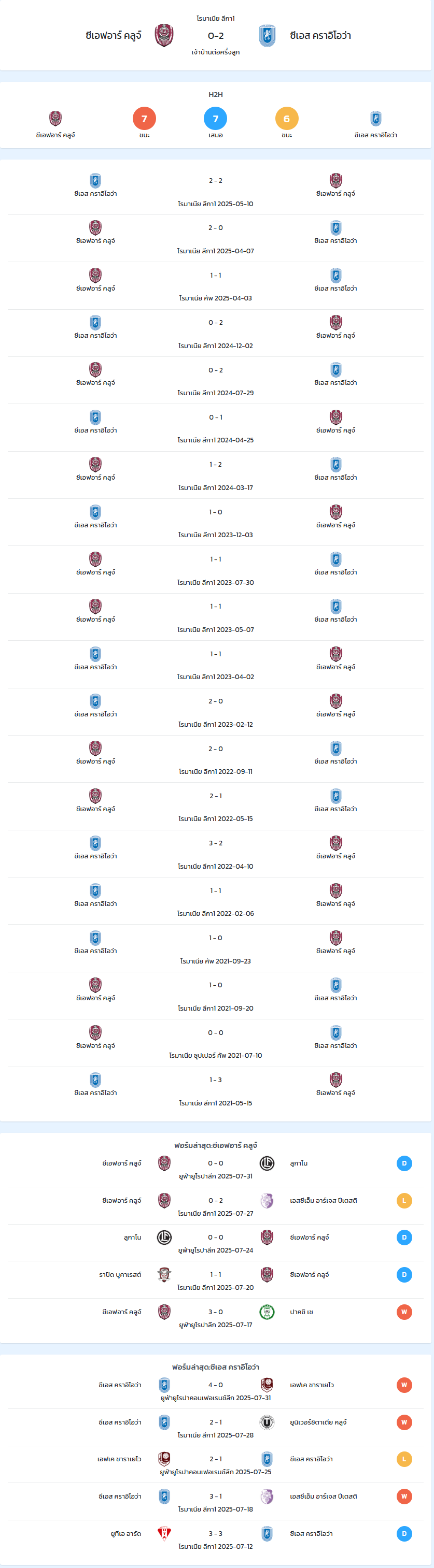
Task: Open the 3 - 2 match dated 2022-04-10
Action: tap(216, 854)
